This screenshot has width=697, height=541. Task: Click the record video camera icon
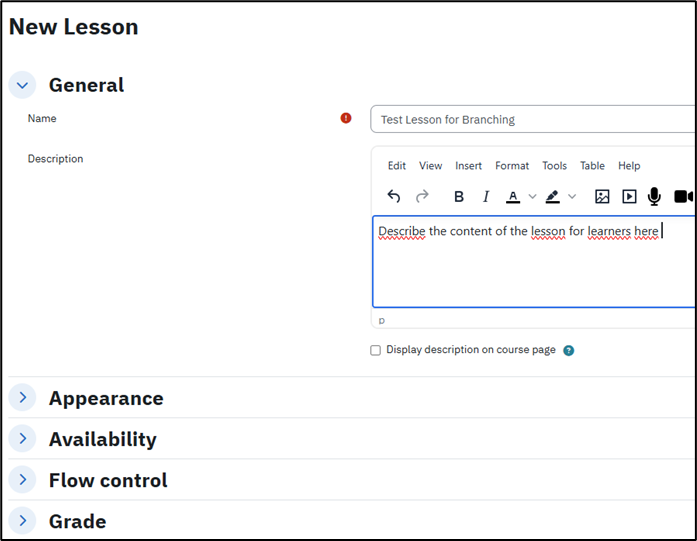tap(683, 197)
